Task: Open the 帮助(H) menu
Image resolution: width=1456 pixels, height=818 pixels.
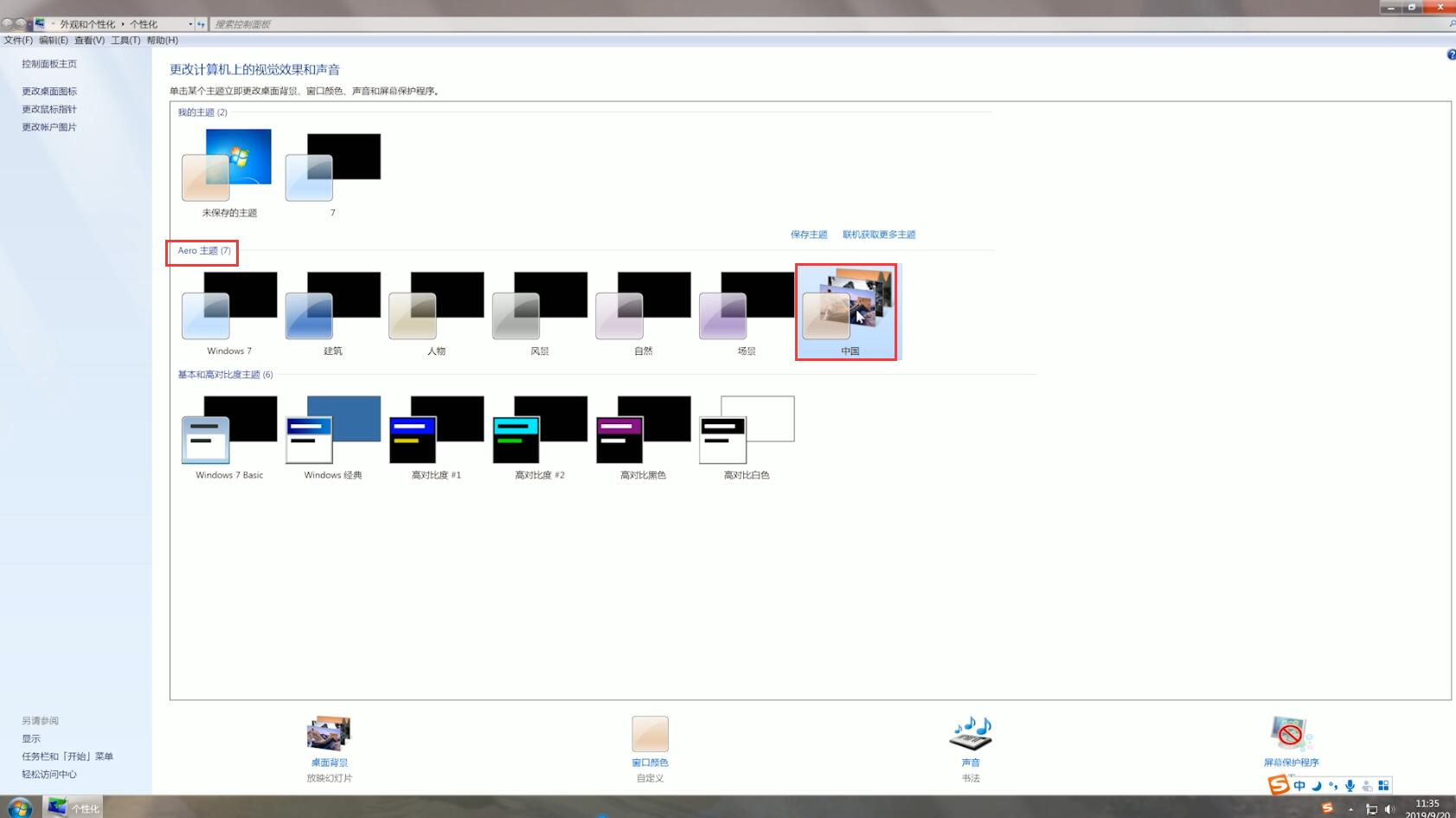Action: pyautogui.click(x=163, y=41)
